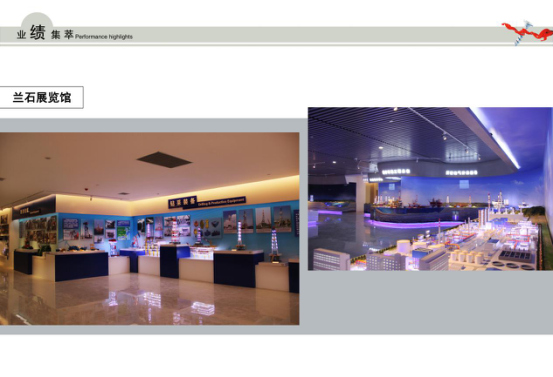
Task: Click the red fire alarm on ceiling
Action: [86, 189]
